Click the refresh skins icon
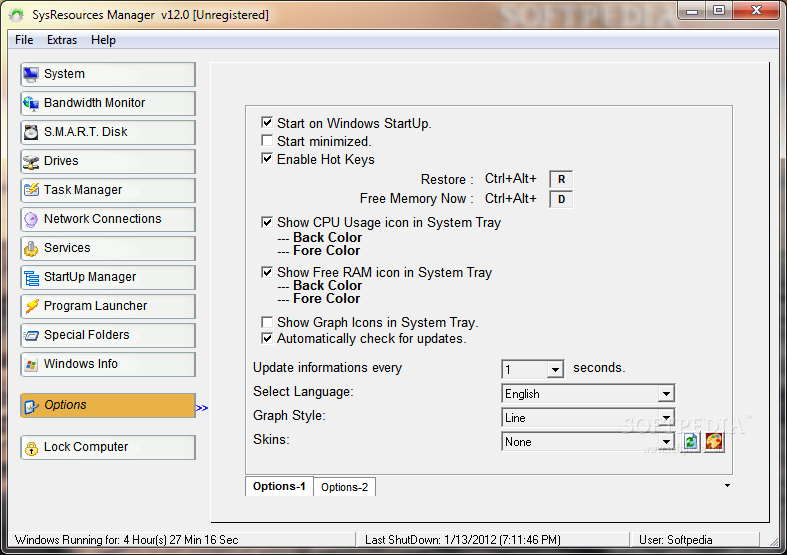The height and width of the screenshot is (555, 787). click(x=691, y=442)
